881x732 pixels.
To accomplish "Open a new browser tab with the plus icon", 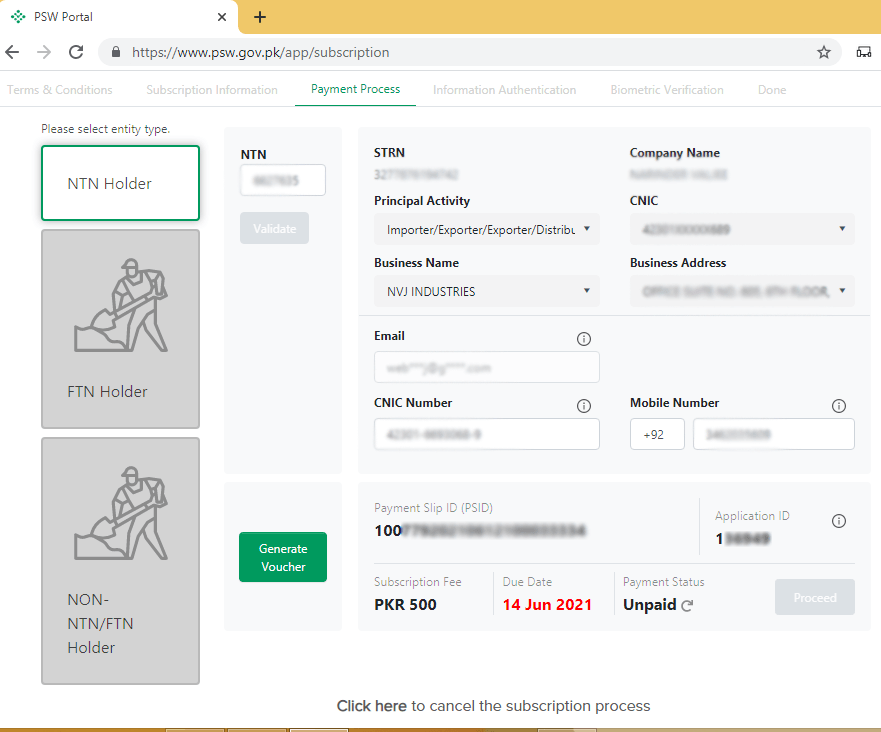I will (260, 17).
